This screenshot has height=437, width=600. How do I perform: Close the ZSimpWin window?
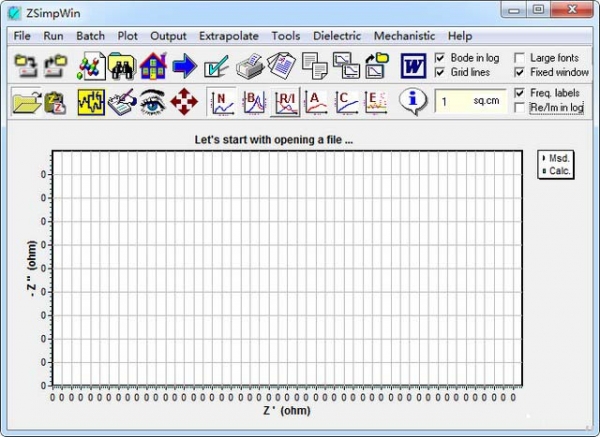pos(572,10)
